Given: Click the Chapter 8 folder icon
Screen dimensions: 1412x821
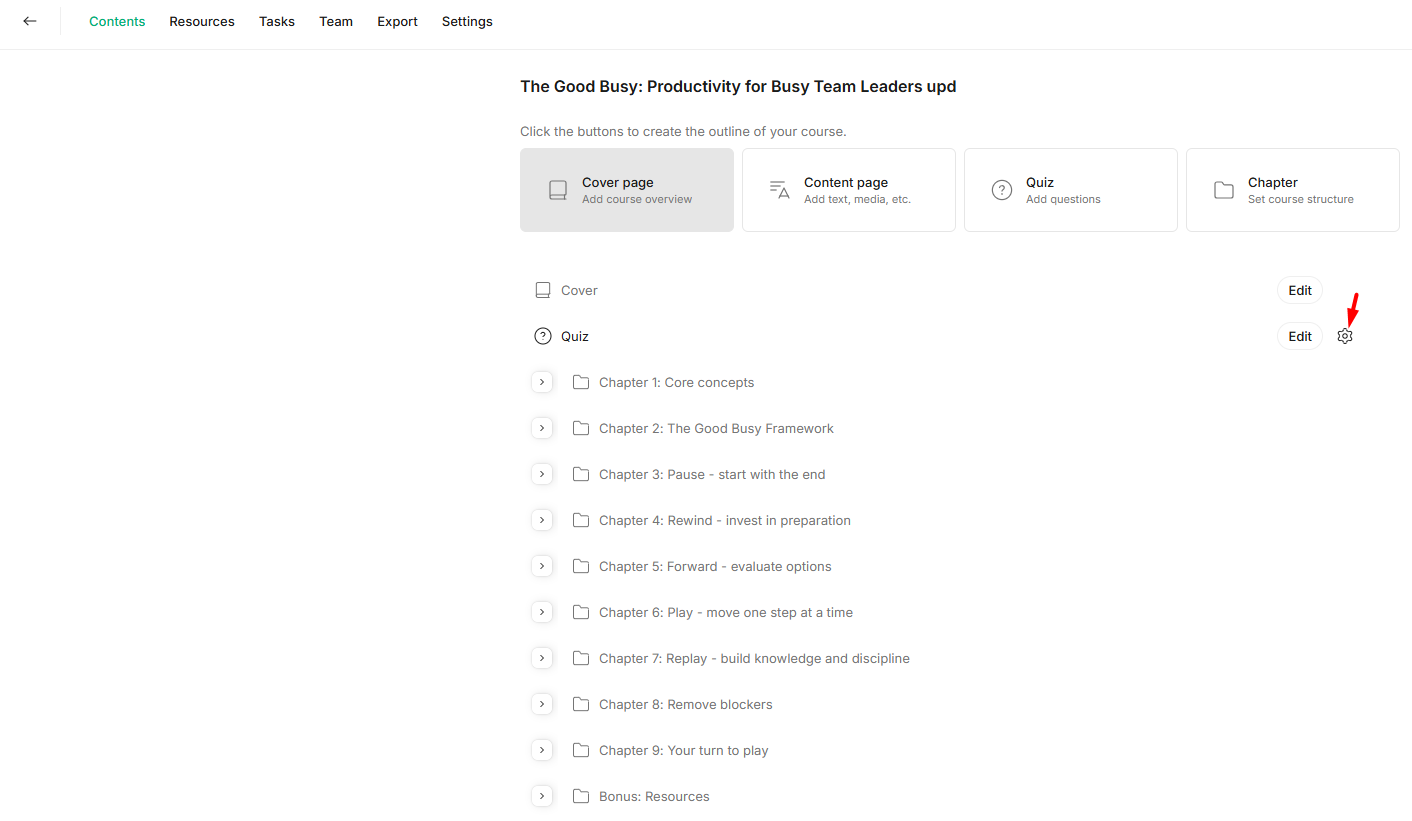Looking at the screenshot, I should [581, 704].
